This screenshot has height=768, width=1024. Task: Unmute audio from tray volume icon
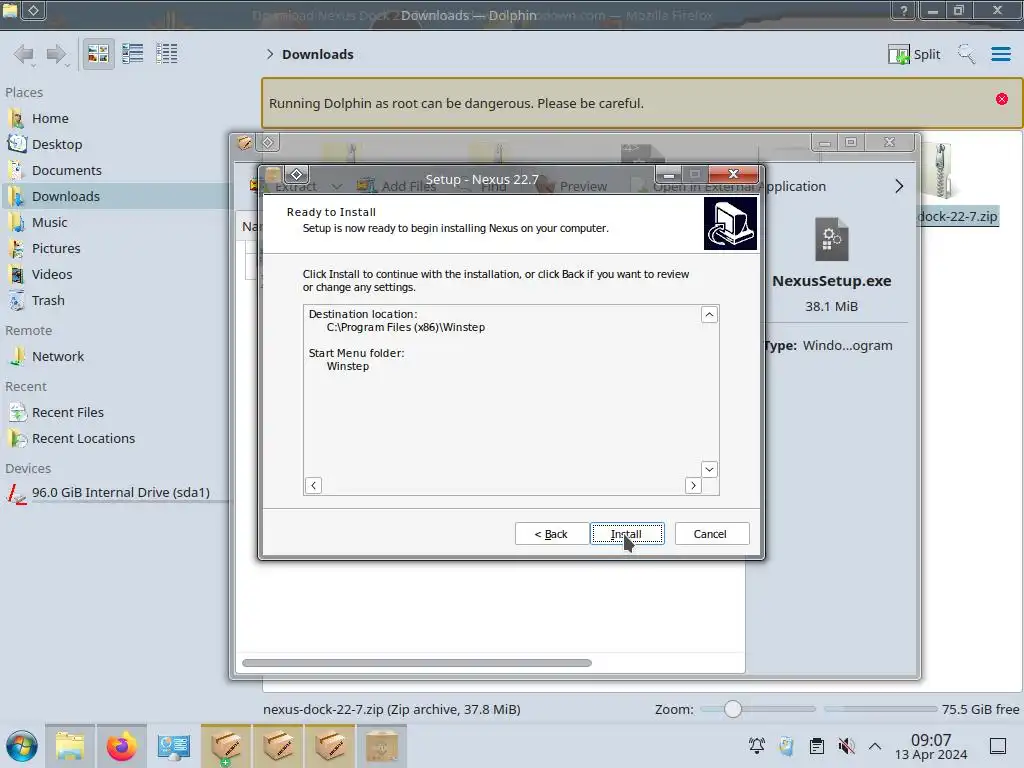click(846, 746)
